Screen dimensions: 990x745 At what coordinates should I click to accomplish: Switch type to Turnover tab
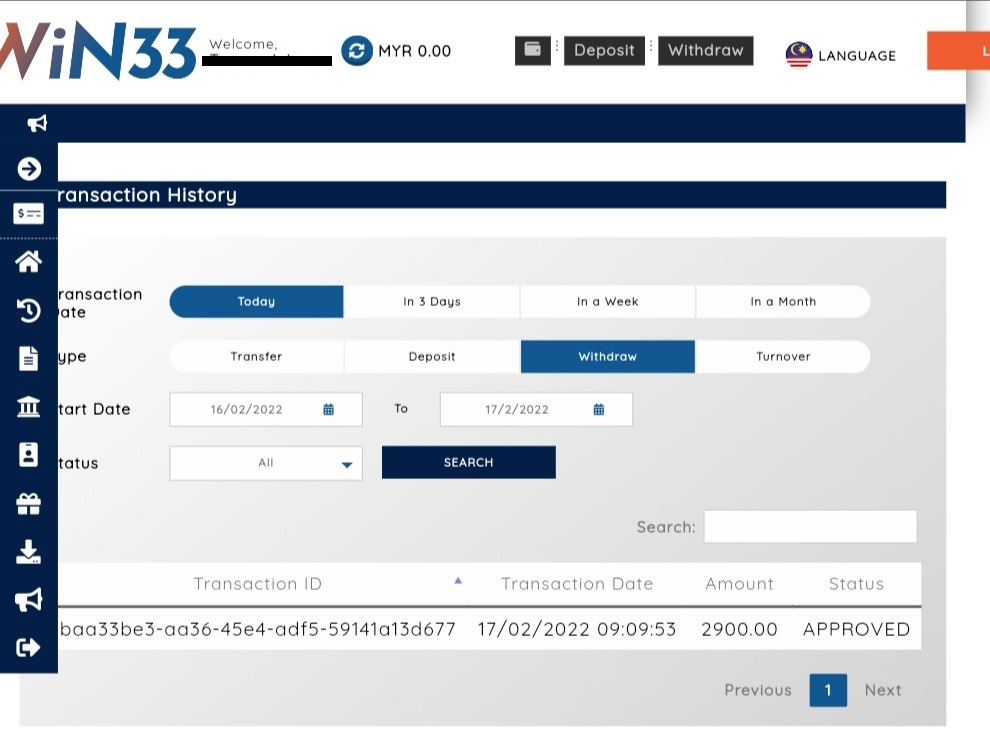[x=783, y=357]
